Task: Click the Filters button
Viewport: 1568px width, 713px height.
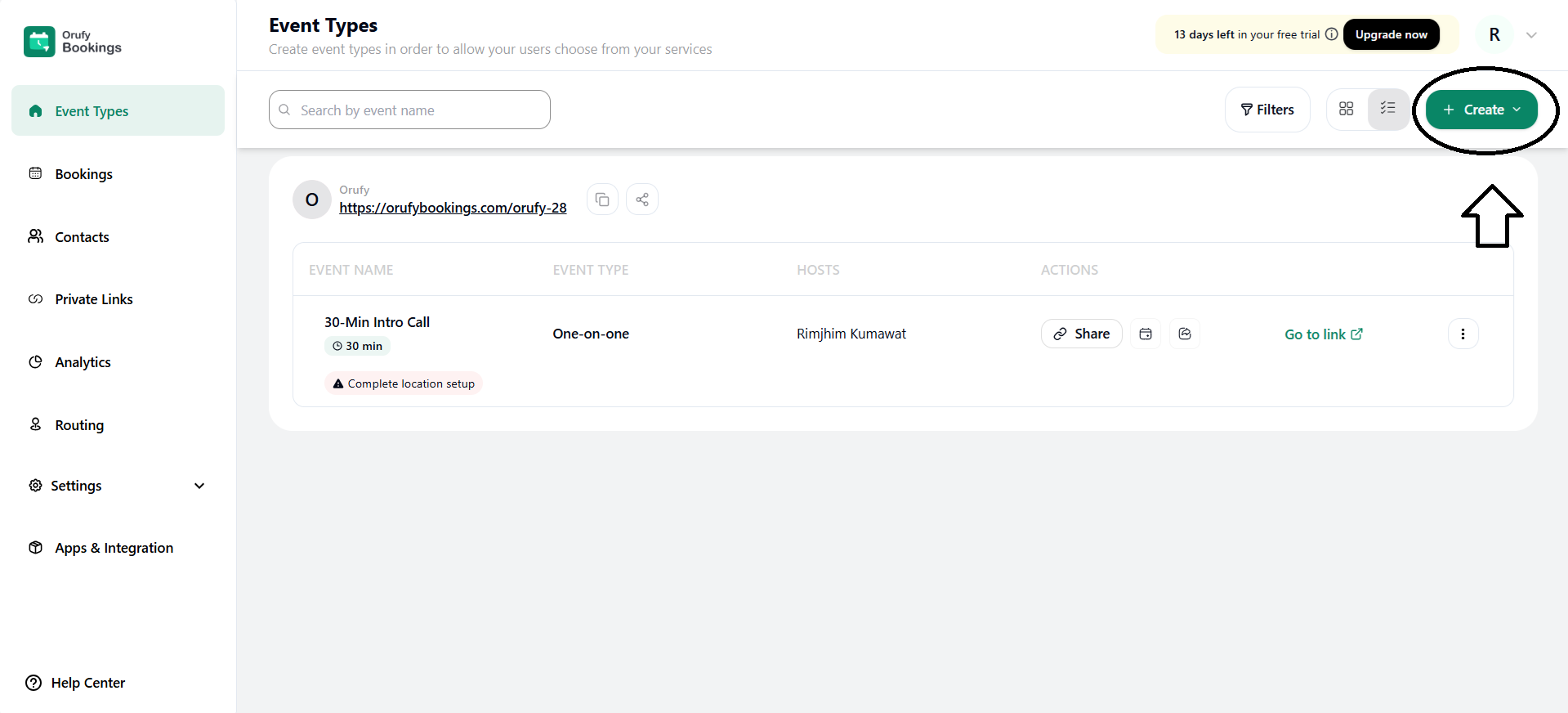Action: click(x=1267, y=110)
